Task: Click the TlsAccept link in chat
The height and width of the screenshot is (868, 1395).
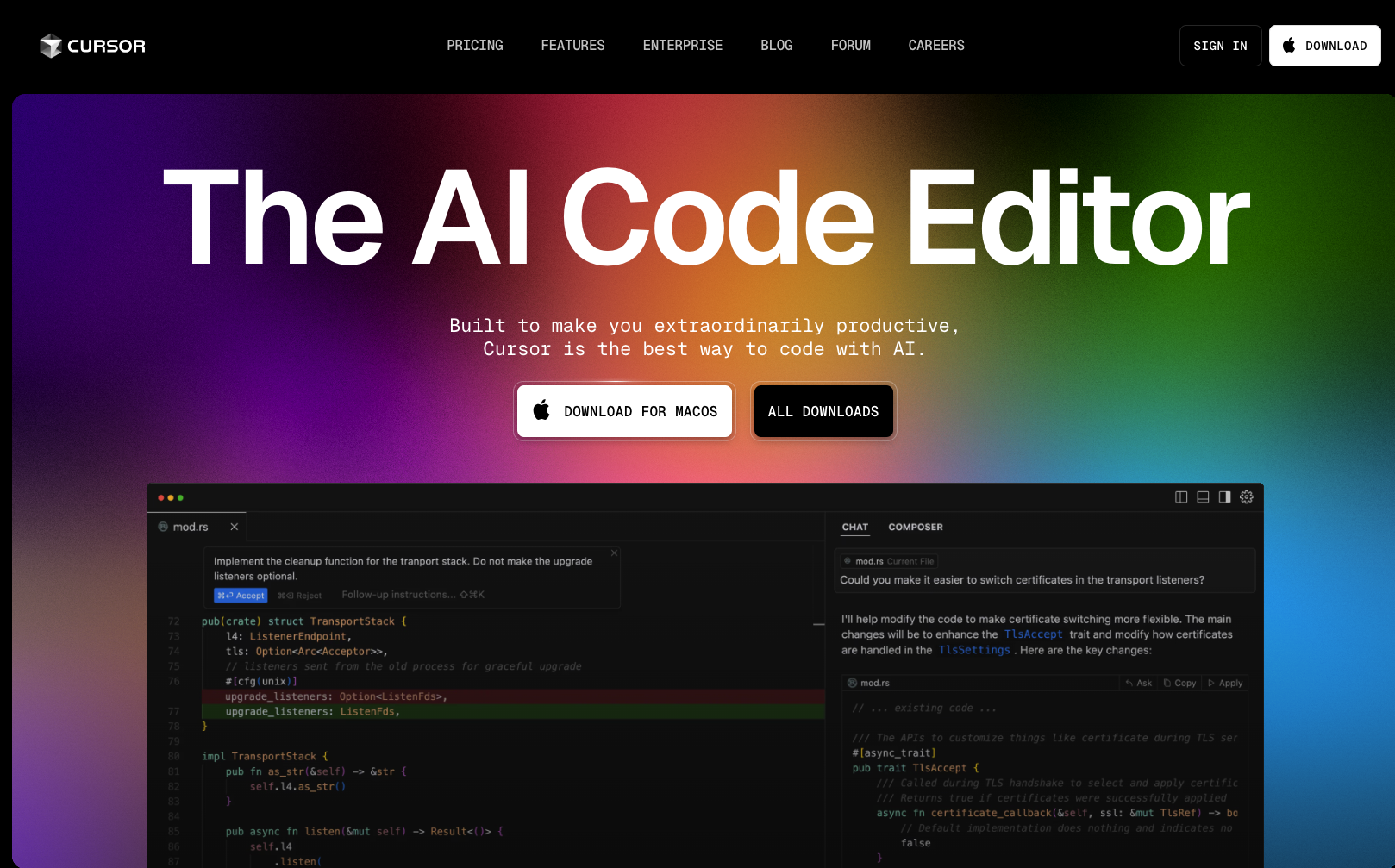Action: click(1033, 634)
